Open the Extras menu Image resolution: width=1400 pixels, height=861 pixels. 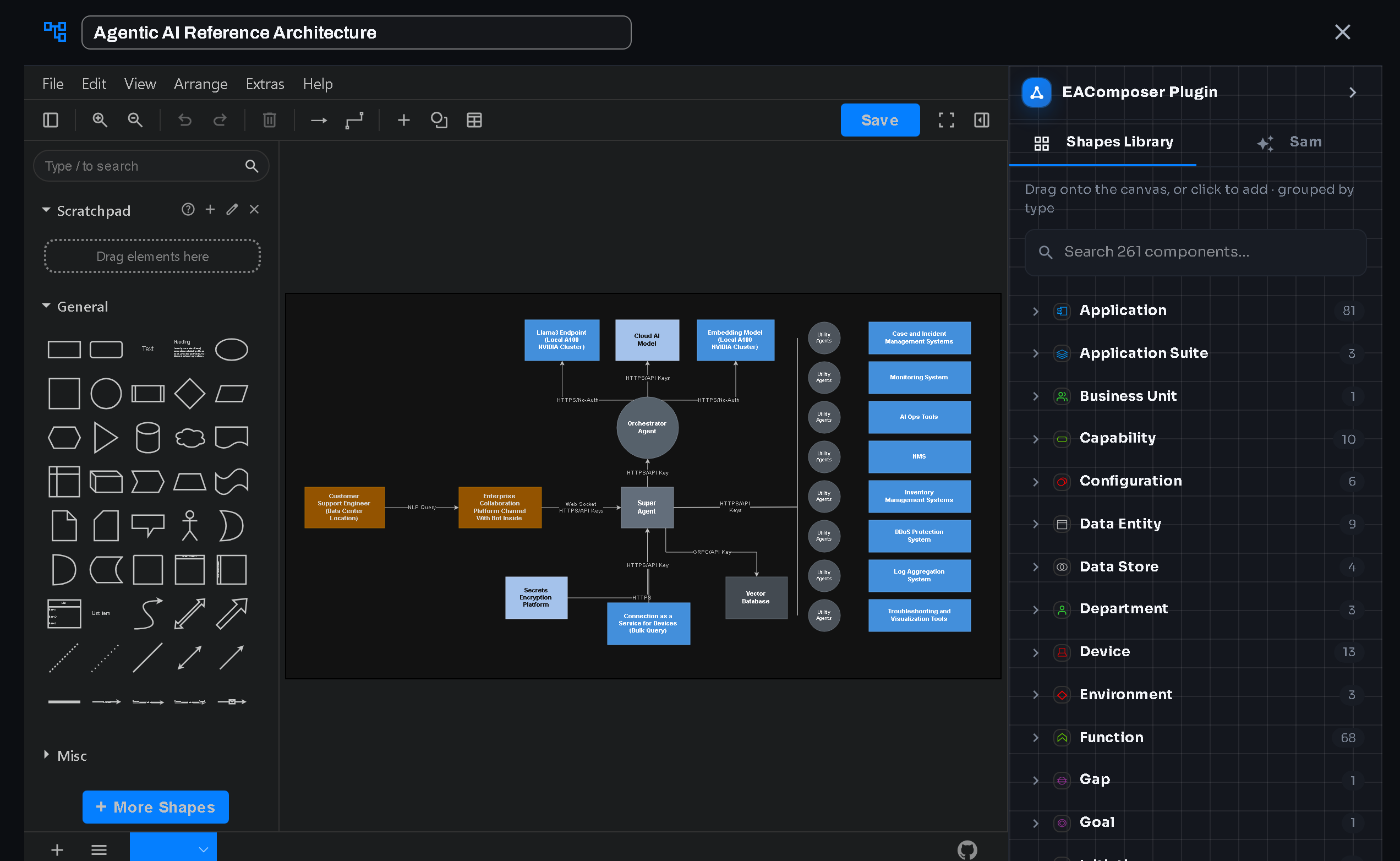tap(265, 84)
